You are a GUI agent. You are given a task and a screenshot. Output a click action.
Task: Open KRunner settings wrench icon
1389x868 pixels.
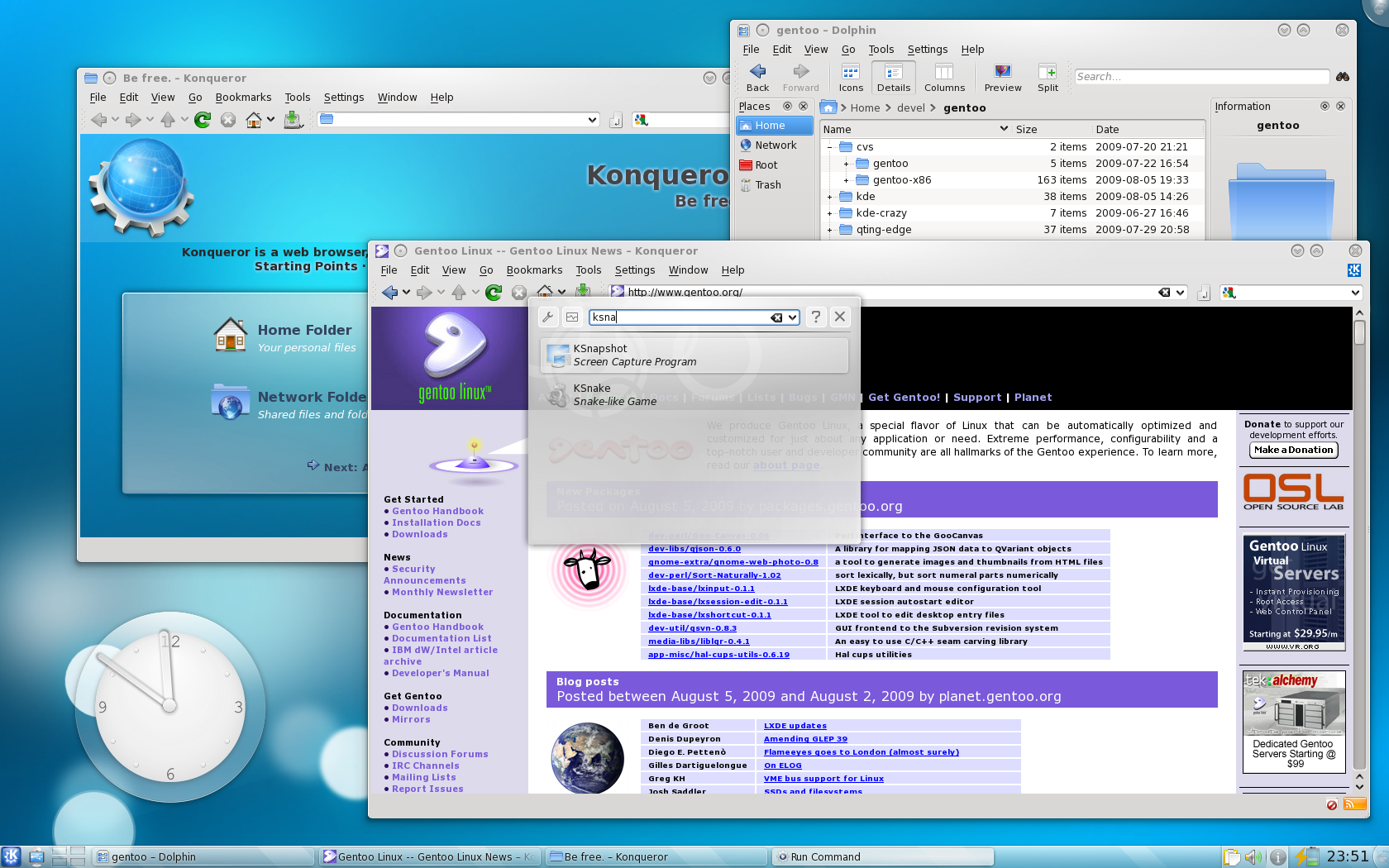(547, 317)
